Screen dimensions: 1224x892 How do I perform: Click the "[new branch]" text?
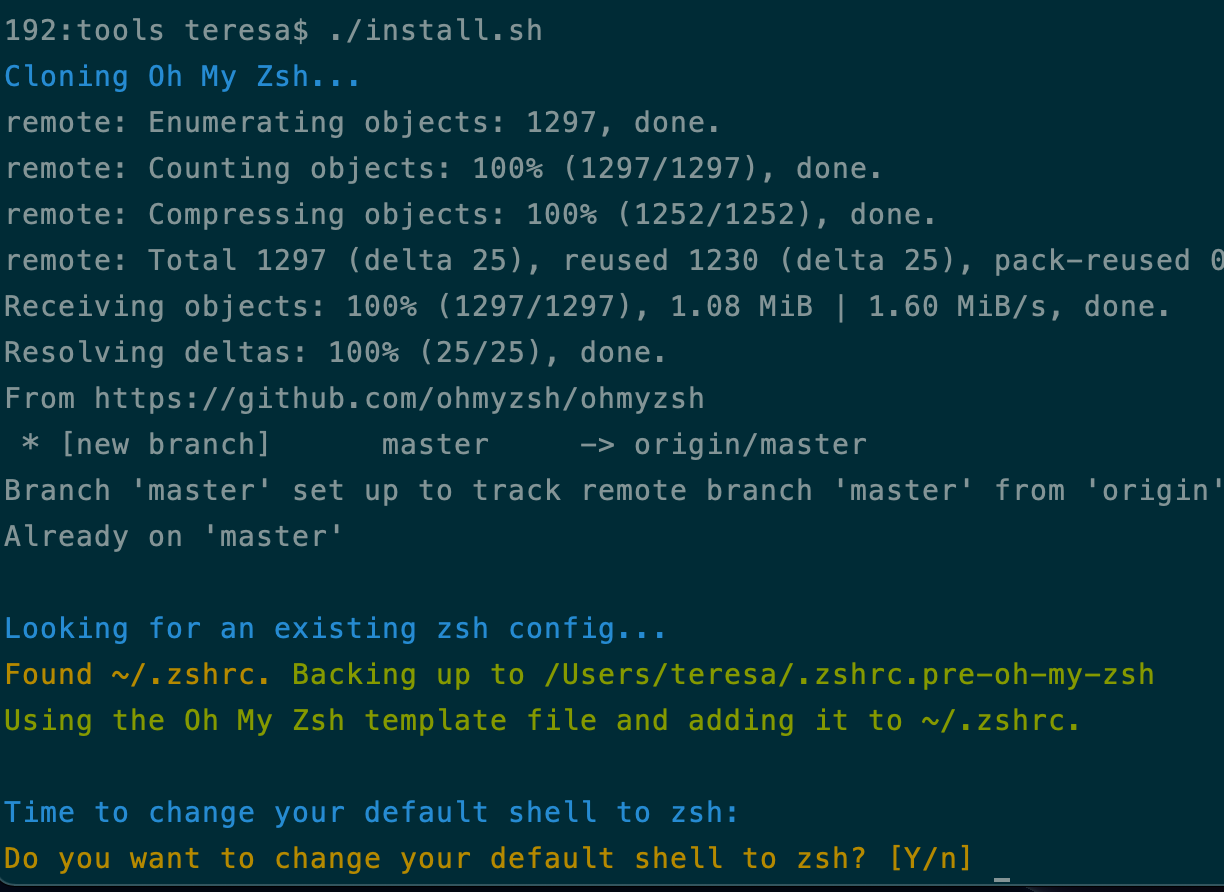click(x=166, y=445)
